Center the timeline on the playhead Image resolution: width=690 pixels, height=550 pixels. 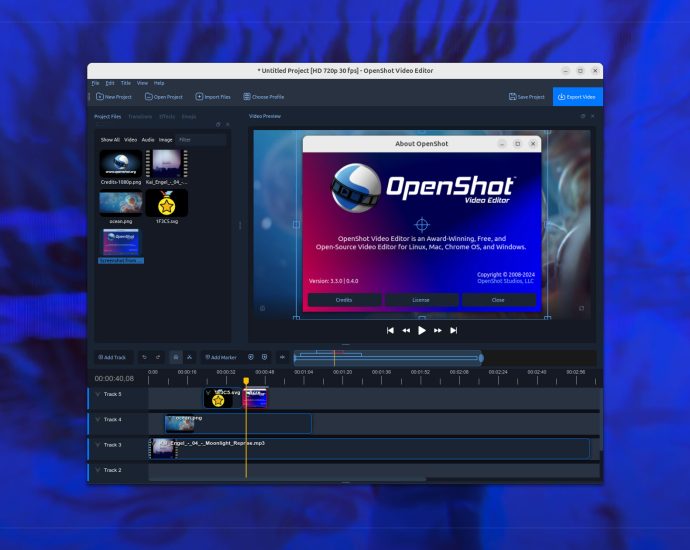tap(283, 357)
